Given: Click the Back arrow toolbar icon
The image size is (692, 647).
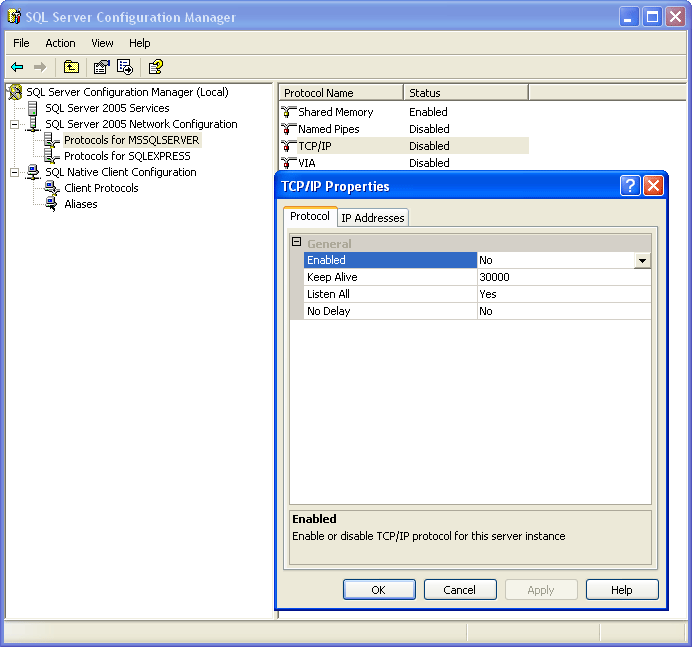Looking at the screenshot, I should click(x=17, y=67).
